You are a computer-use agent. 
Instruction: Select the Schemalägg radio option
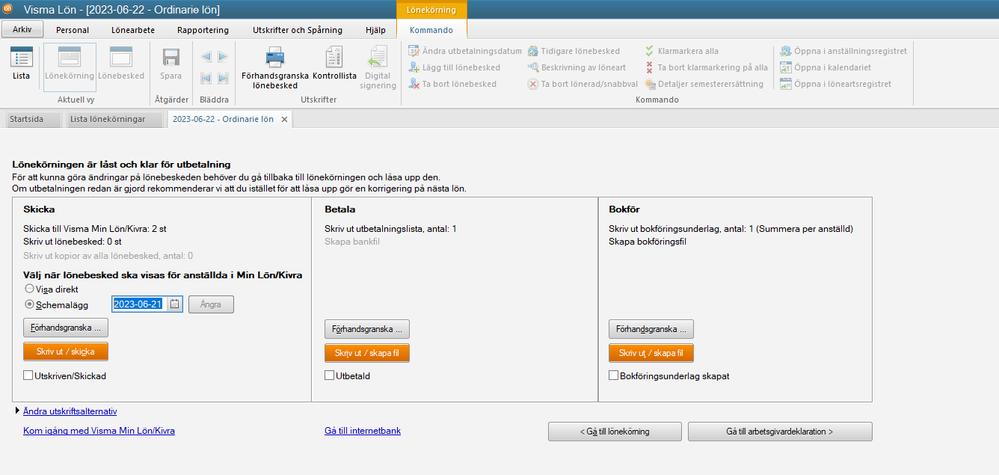pyautogui.click(x=29, y=304)
